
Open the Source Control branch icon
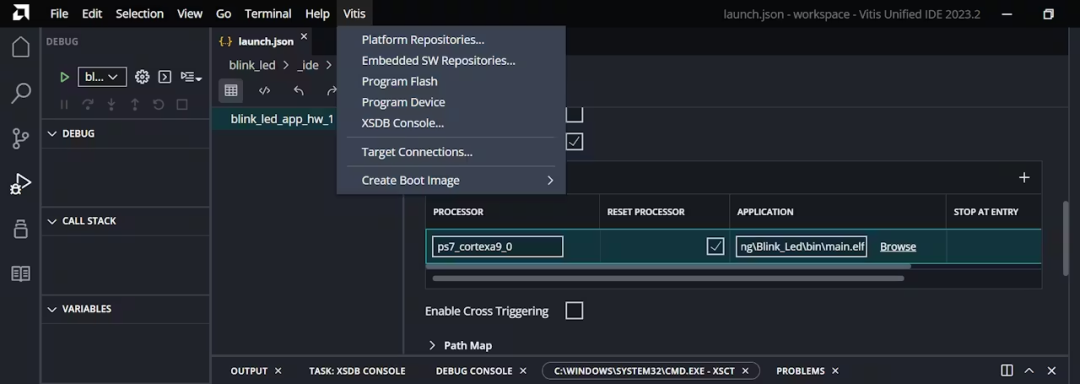point(21,138)
